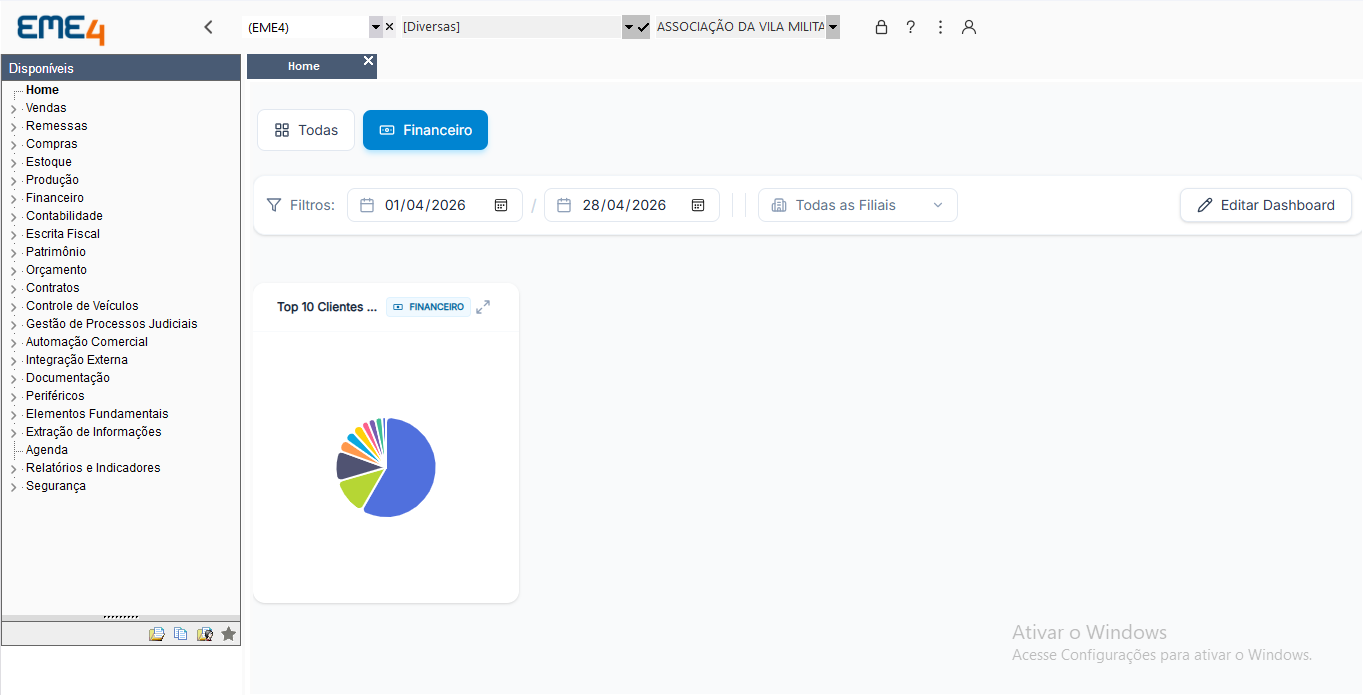
Task: Click the lime green pie slice
Action: 358,488
